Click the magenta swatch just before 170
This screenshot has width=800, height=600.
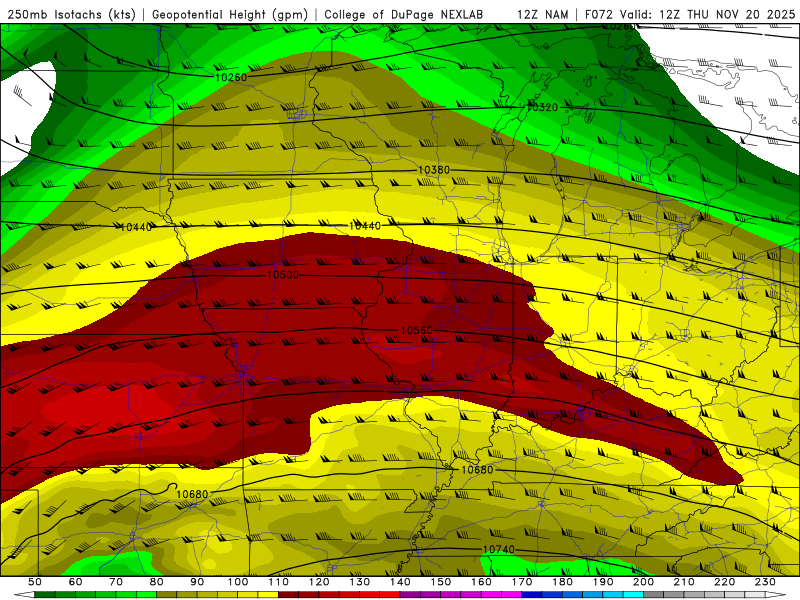[x=512, y=595]
